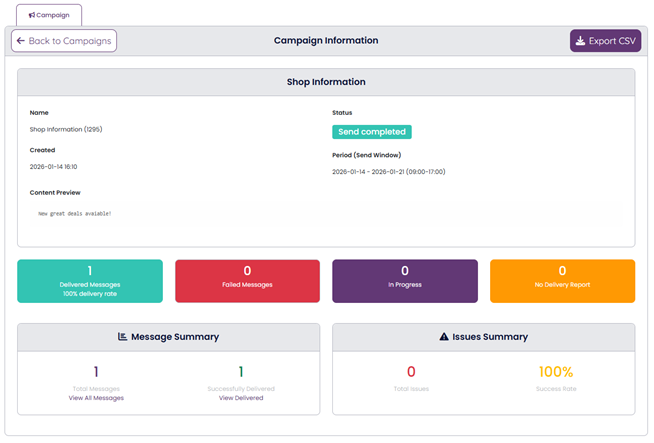Click the Send completed status badge
The image size is (654, 443).
(371, 132)
